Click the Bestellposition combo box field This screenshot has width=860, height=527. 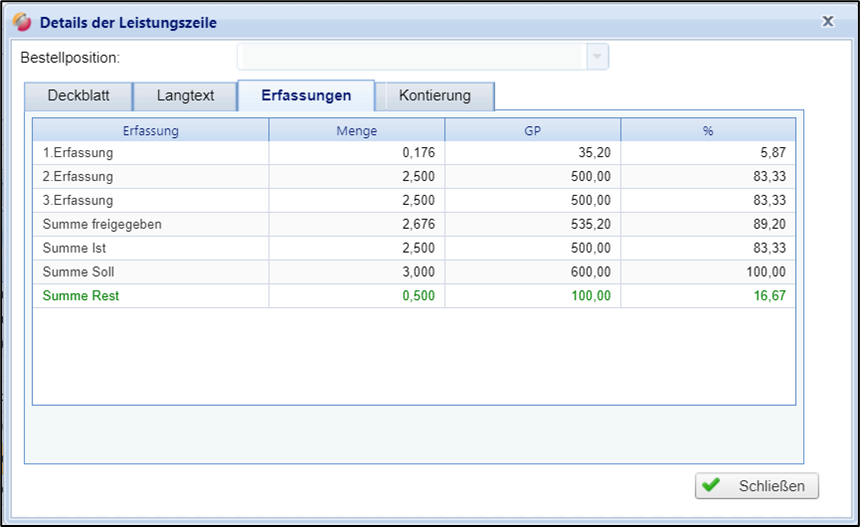411,57
